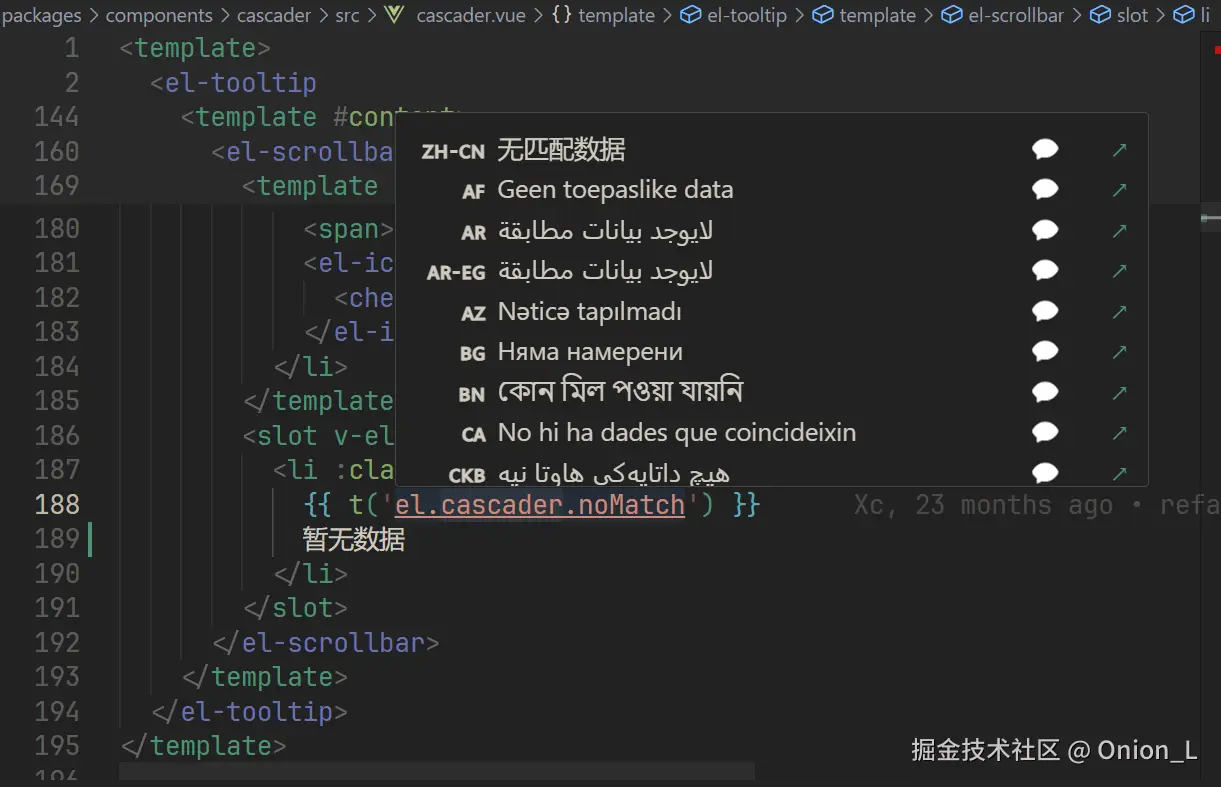This screenshot has height=787, width=1221.
Task: Click the speech bubble on the BN row
Action: [x=1045, y=392]
